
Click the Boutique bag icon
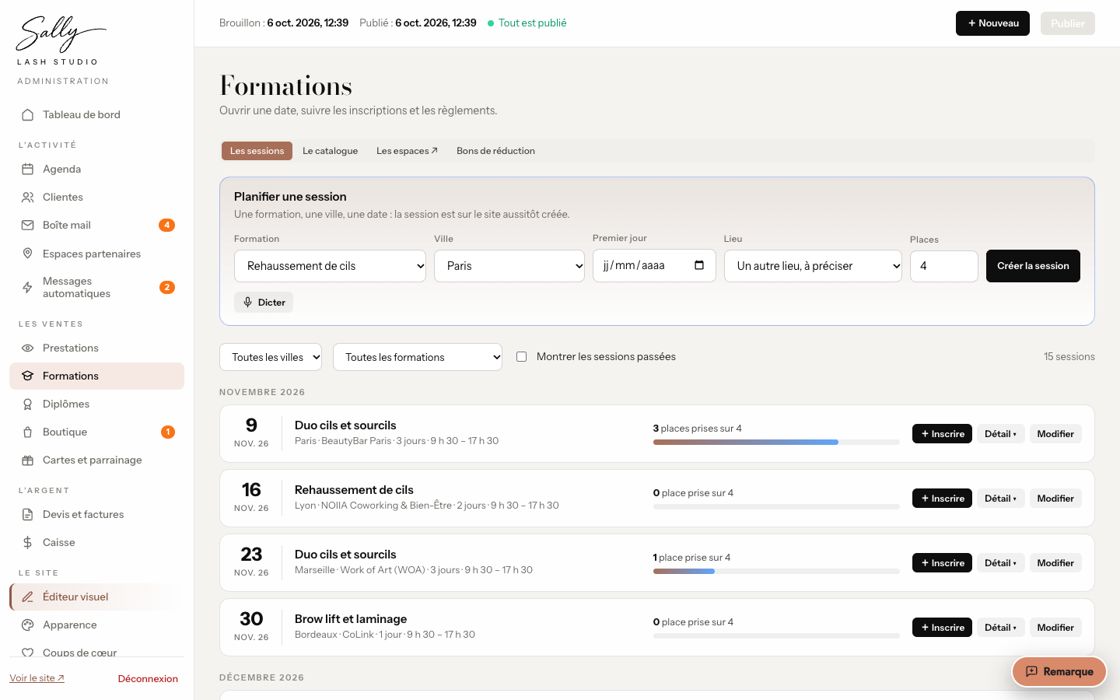click(27, 432)
